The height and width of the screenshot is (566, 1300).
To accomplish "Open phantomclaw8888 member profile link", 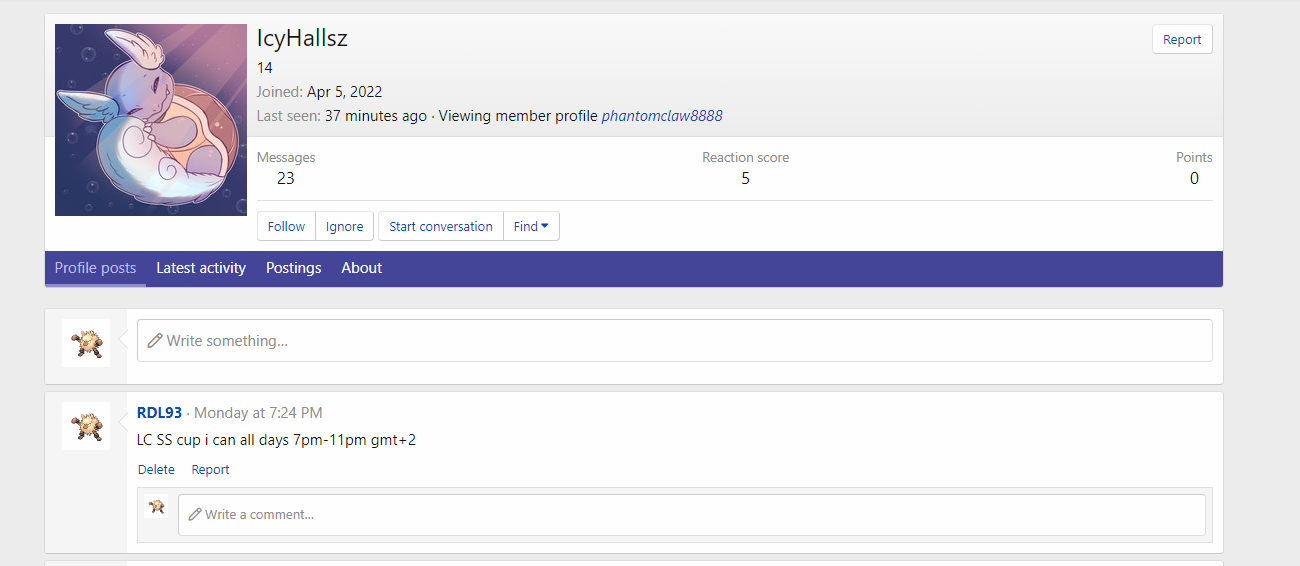I will point(662,116).
